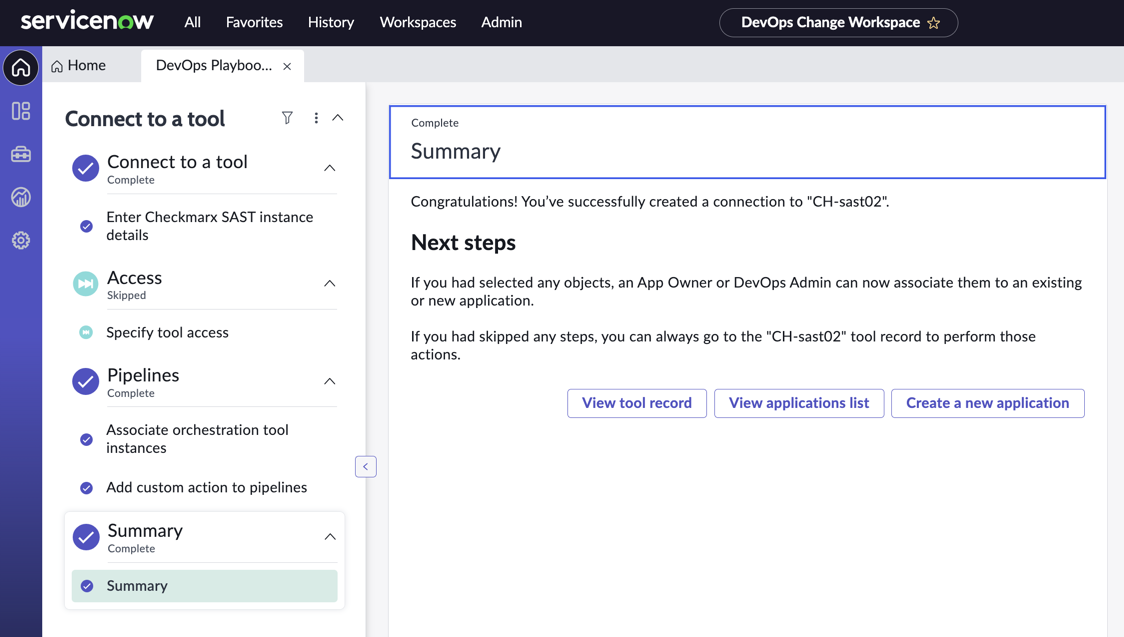1124x637 pixels.
Task: Open the Specify tool access step
Action: (167, 332)
